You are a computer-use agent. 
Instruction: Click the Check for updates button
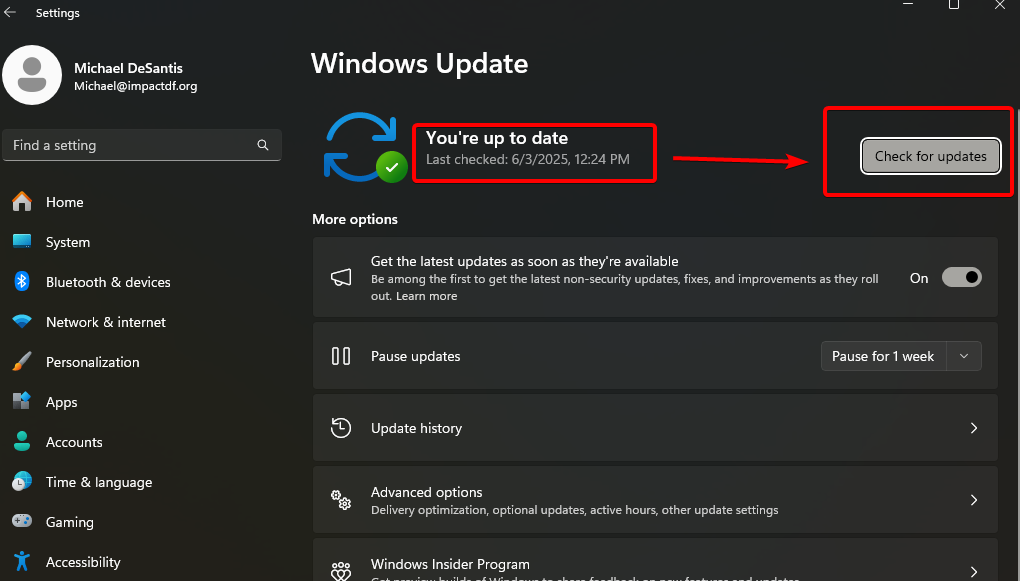click(930, 156)
